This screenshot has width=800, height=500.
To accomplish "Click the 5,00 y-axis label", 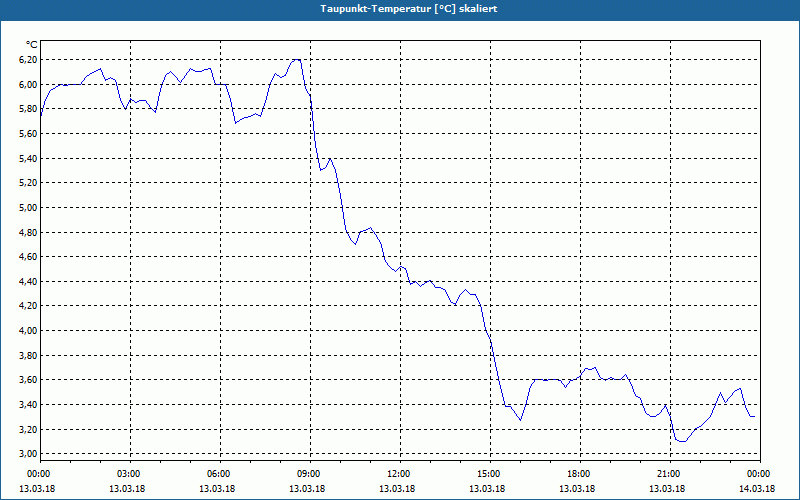I will pos(29,208).
